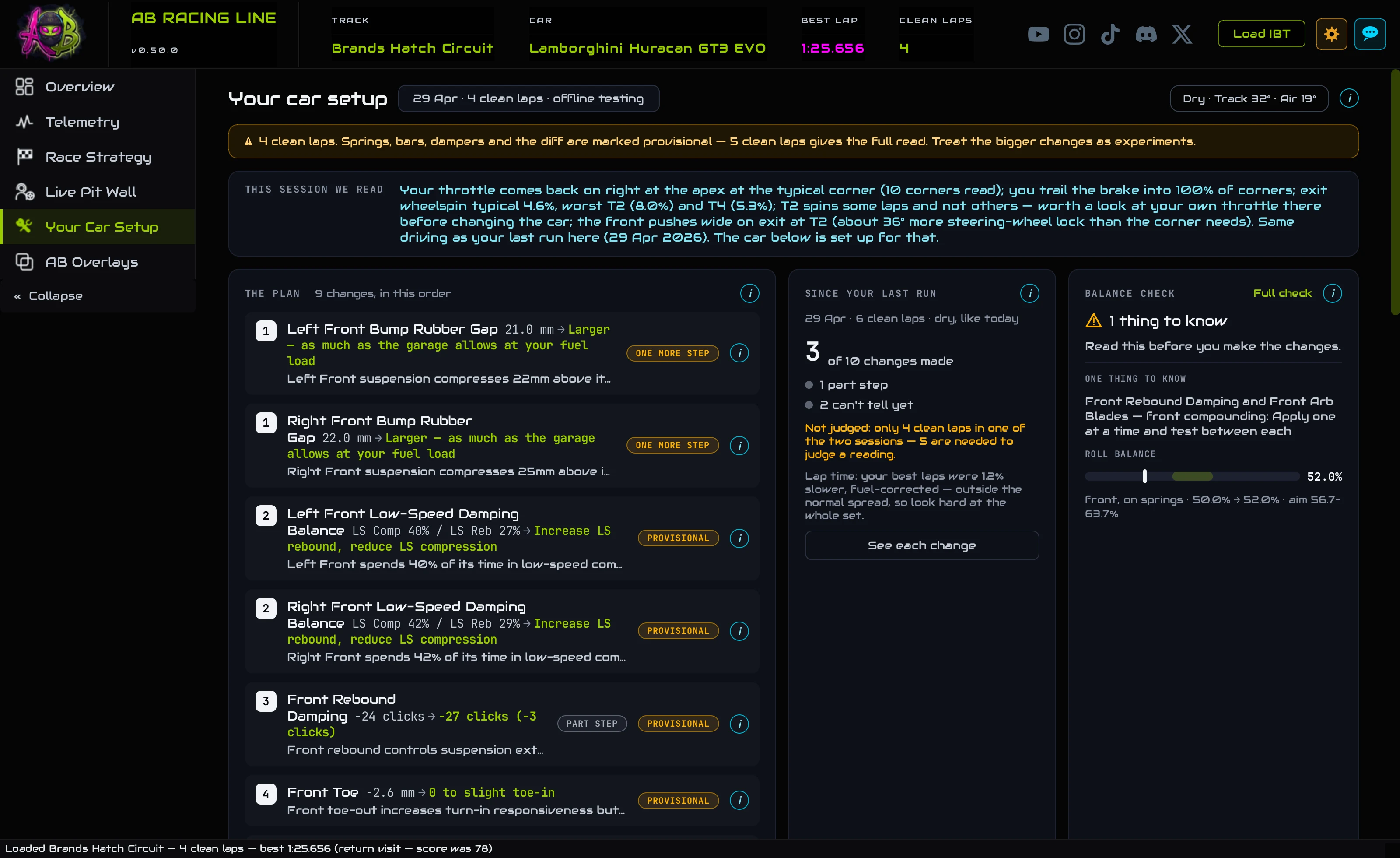Open Race Strategy section
The image size is (1400, 858).
[x=98, y=157]
